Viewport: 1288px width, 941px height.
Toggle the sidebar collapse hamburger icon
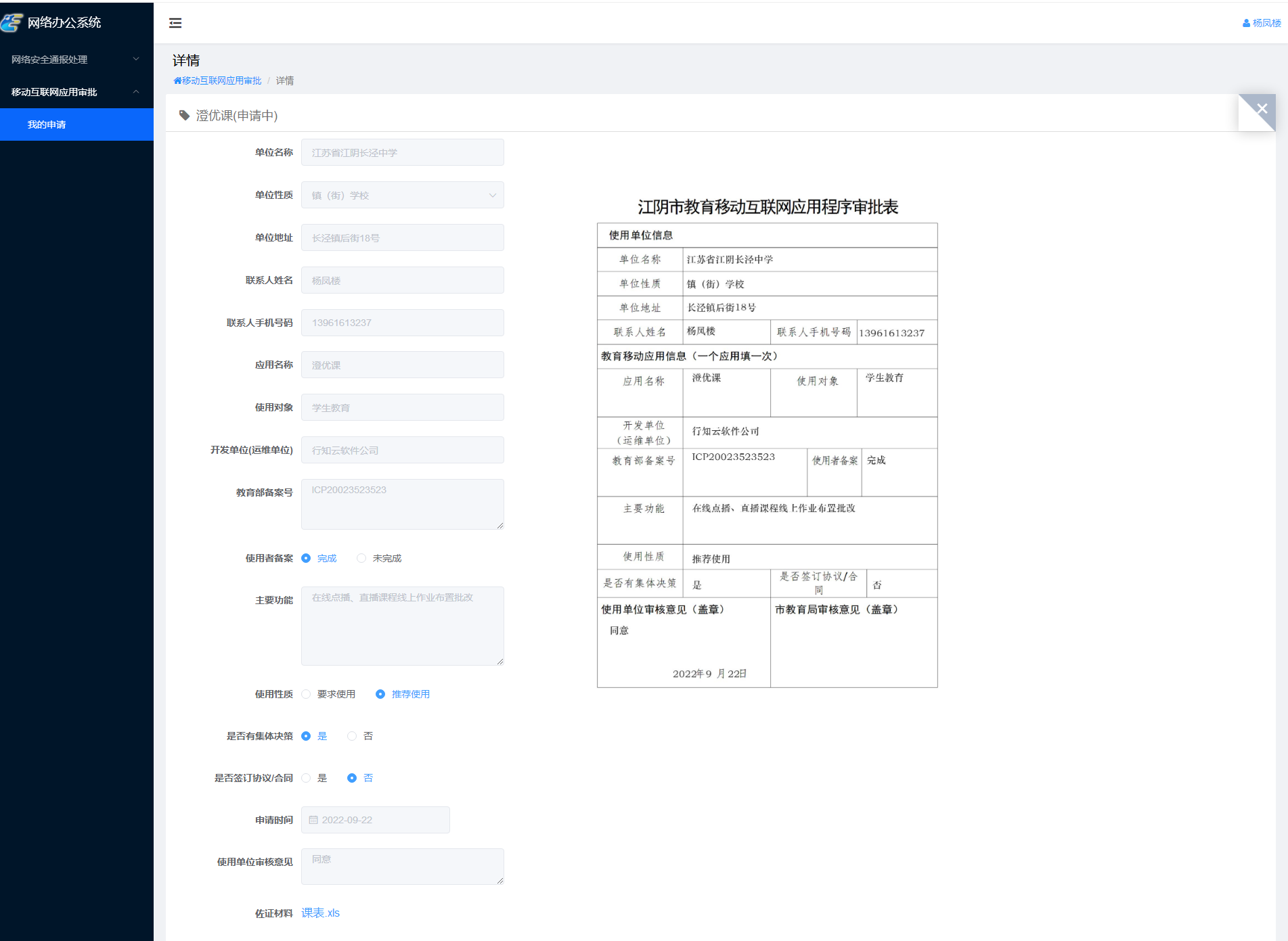(x=175, y=23)
